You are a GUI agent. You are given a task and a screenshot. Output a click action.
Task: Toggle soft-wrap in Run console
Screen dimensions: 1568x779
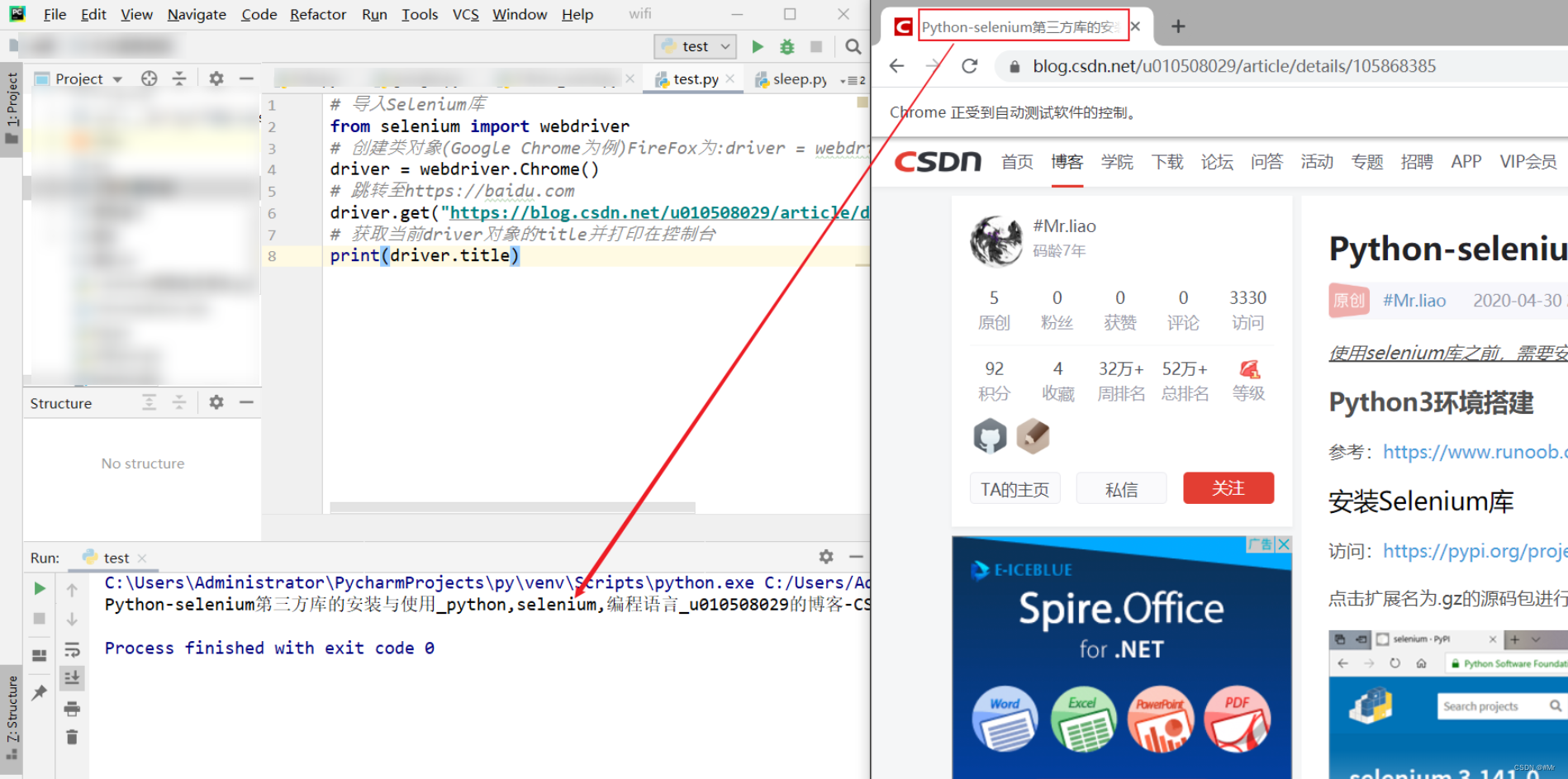pyautogui.click(x=72, y=649)
